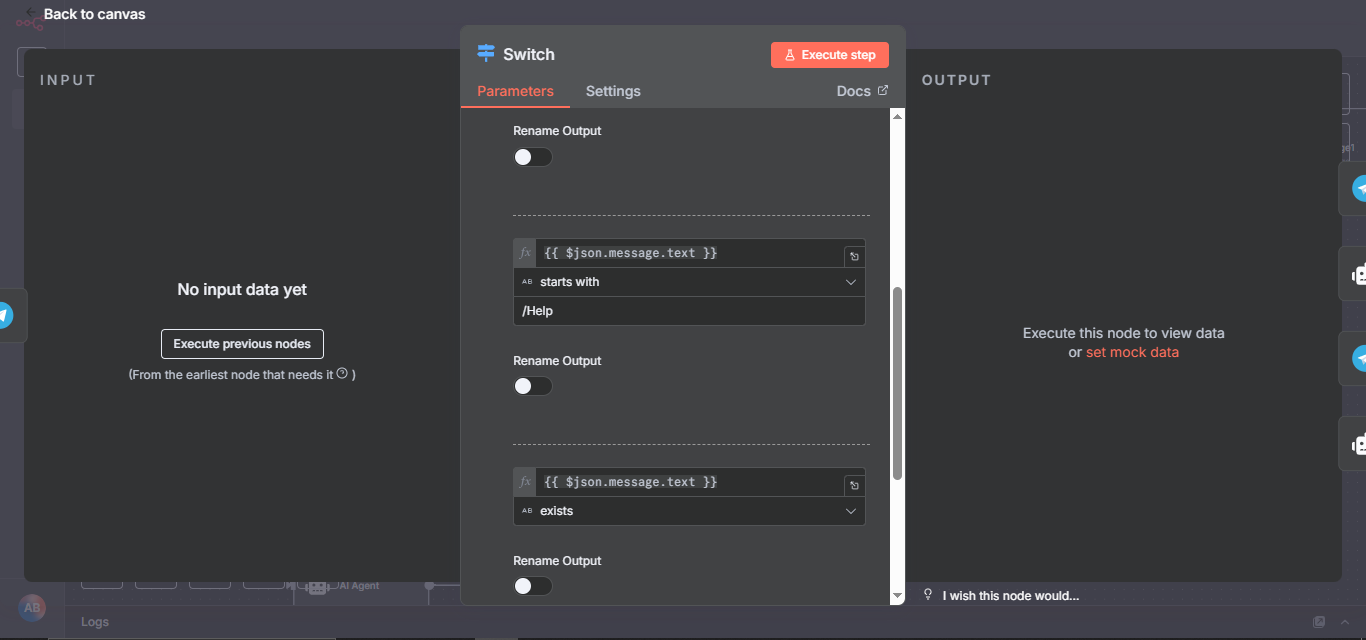This screenshot has height=640, width=1366.
Task: Click the set mock data link
Action: (1132, 352)
